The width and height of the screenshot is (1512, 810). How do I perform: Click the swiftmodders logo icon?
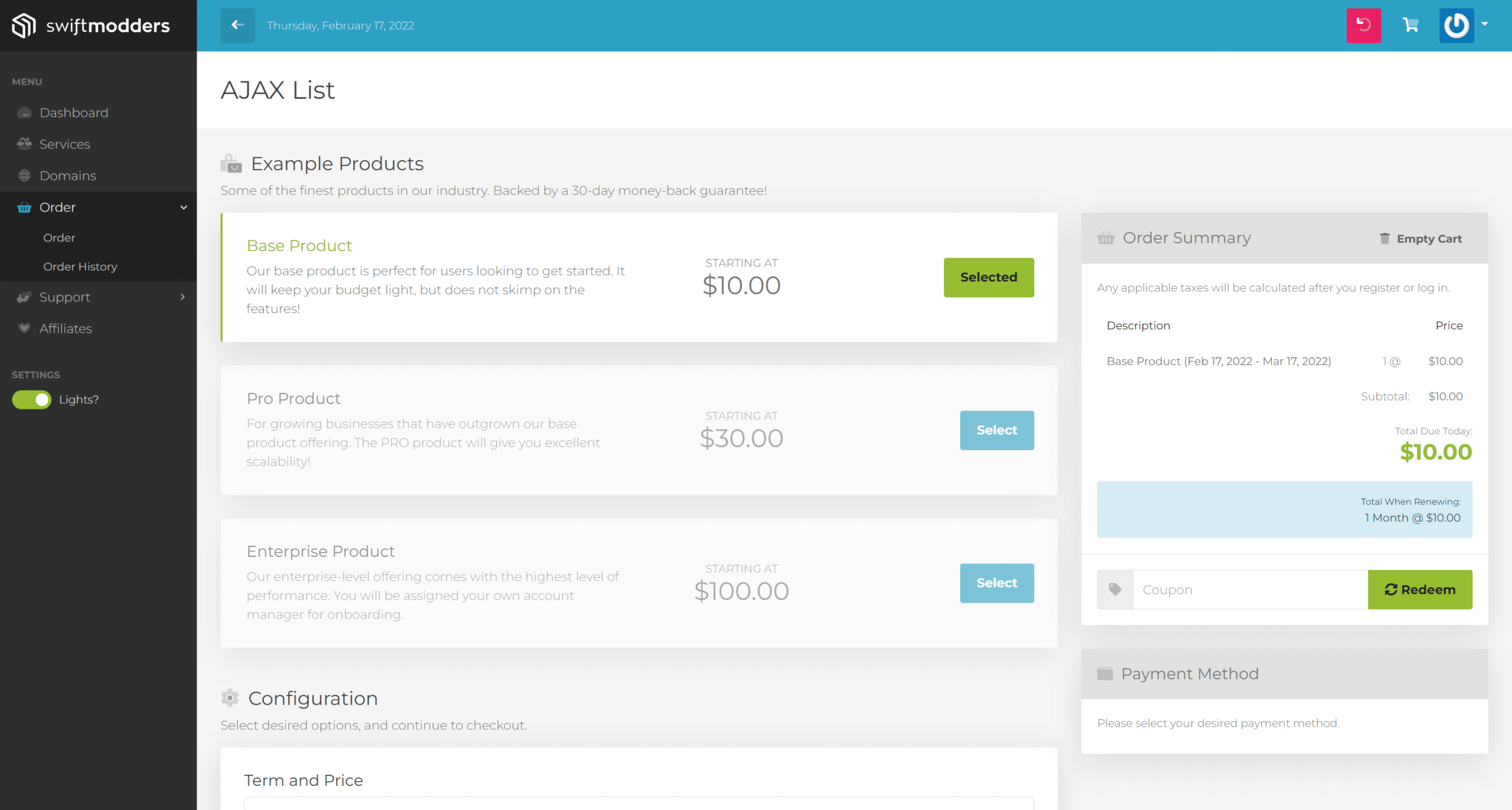click(24, 25)
